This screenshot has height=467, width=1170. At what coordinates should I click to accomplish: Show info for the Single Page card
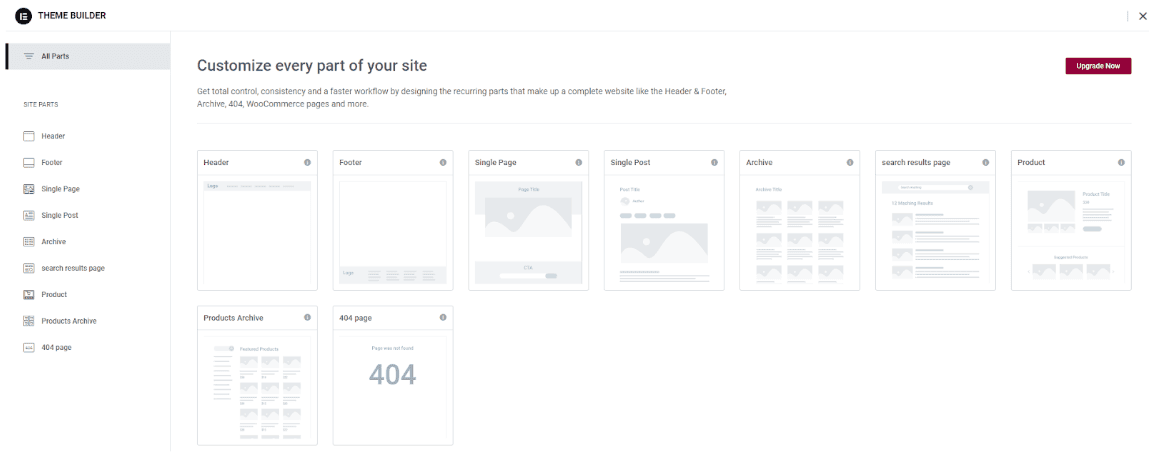(x=579, y=163)
